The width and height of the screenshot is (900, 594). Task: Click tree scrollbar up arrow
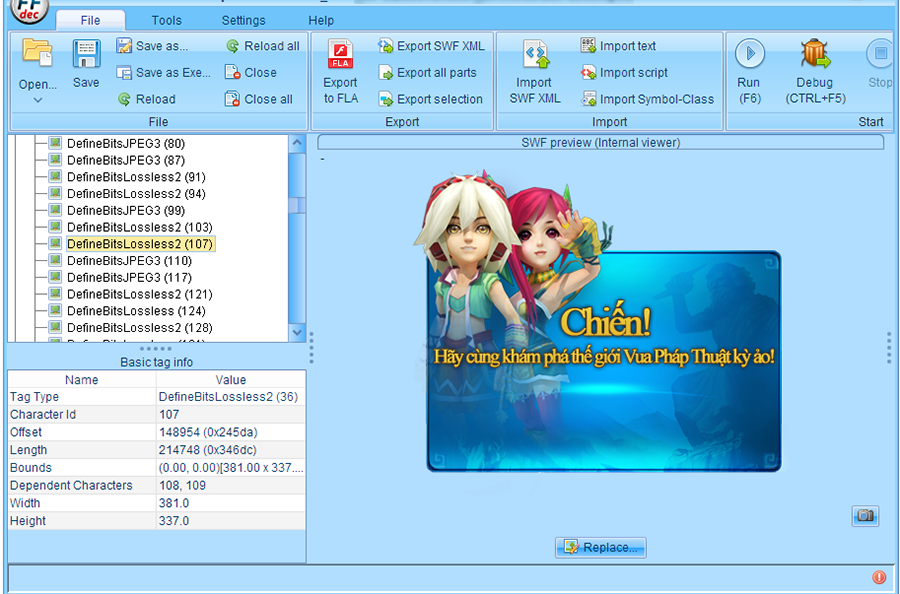click(x=297, y=143)
